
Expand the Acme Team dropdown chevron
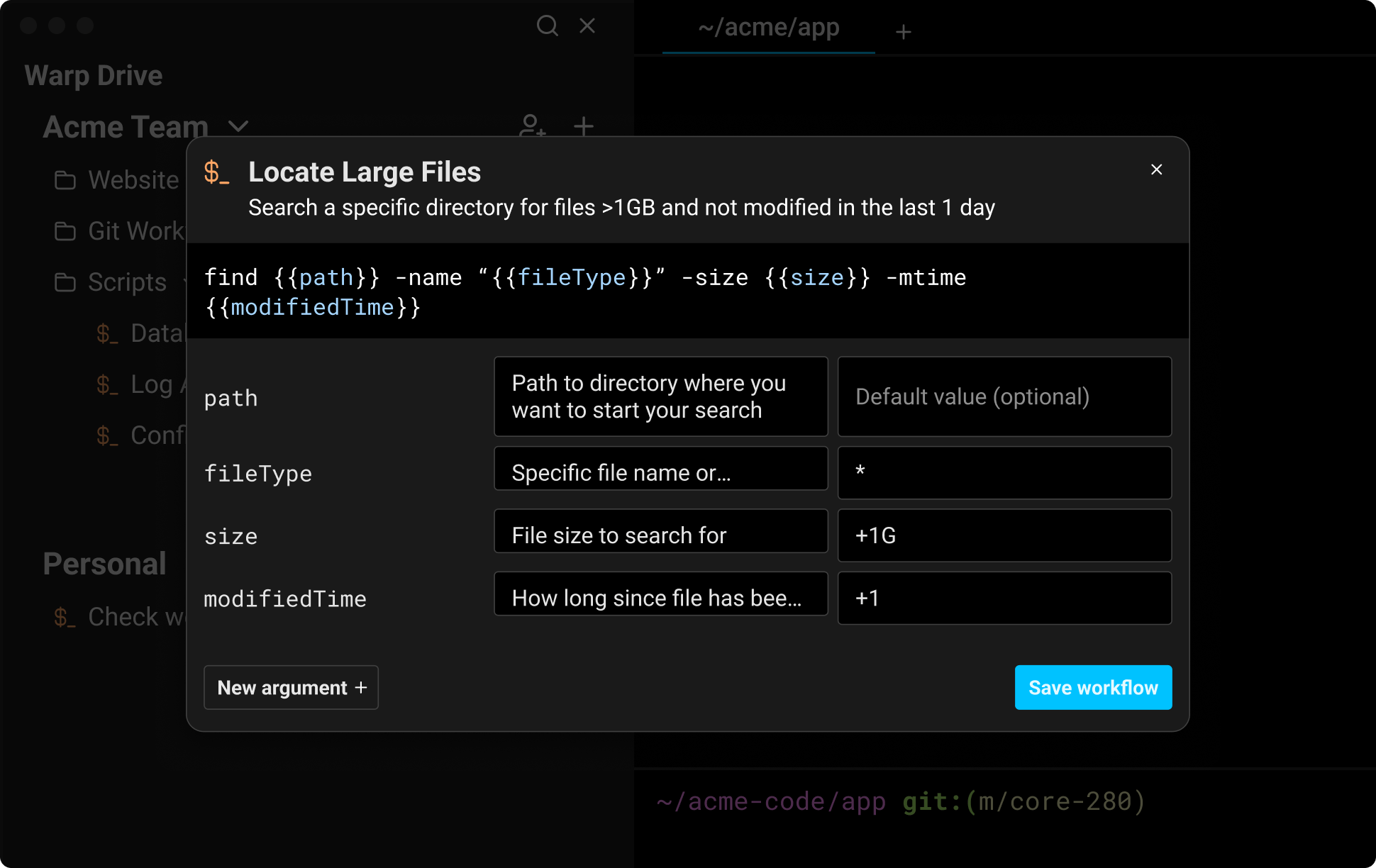pyautogui.click(x=238, y=126)
